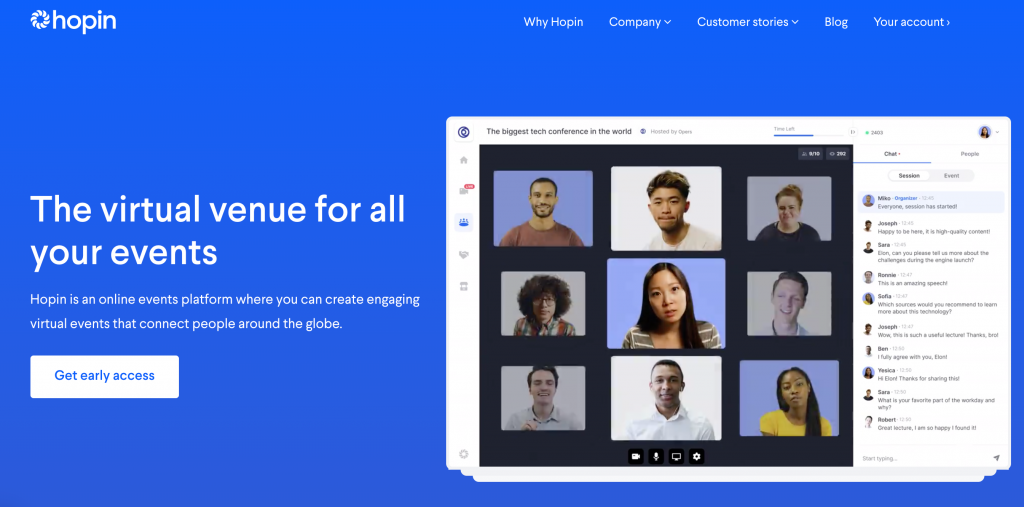Open the sessions people icon in sidebar
Screen dimensions: 1024x507
[x=464, y=222]
